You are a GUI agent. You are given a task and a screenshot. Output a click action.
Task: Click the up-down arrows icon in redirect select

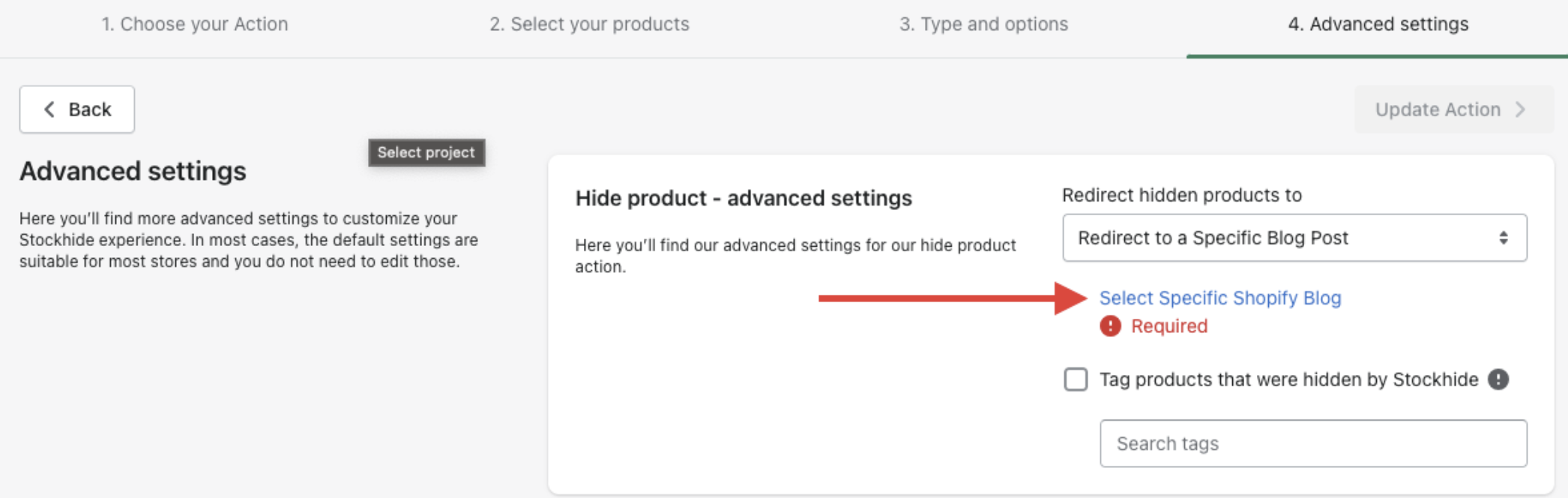click(x=1503, y=238)
